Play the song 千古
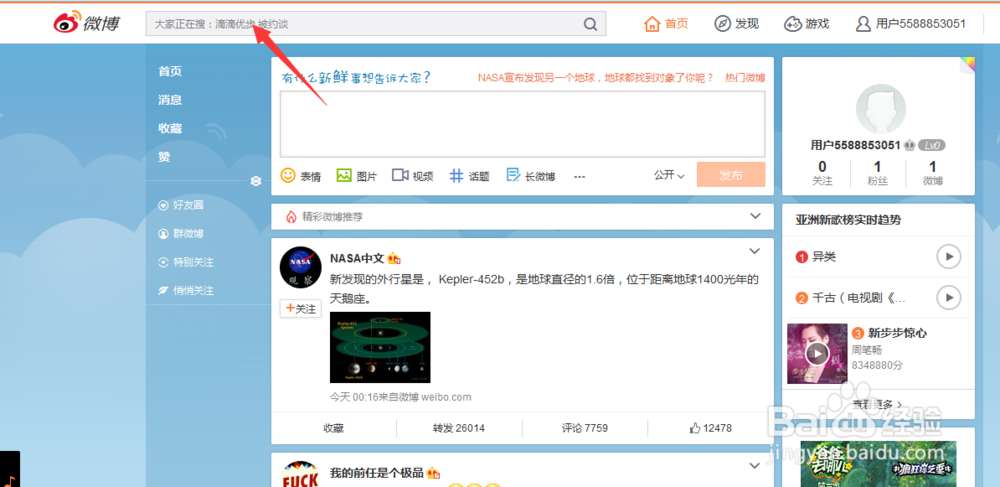1000x487 pixels. pos(948,297)
